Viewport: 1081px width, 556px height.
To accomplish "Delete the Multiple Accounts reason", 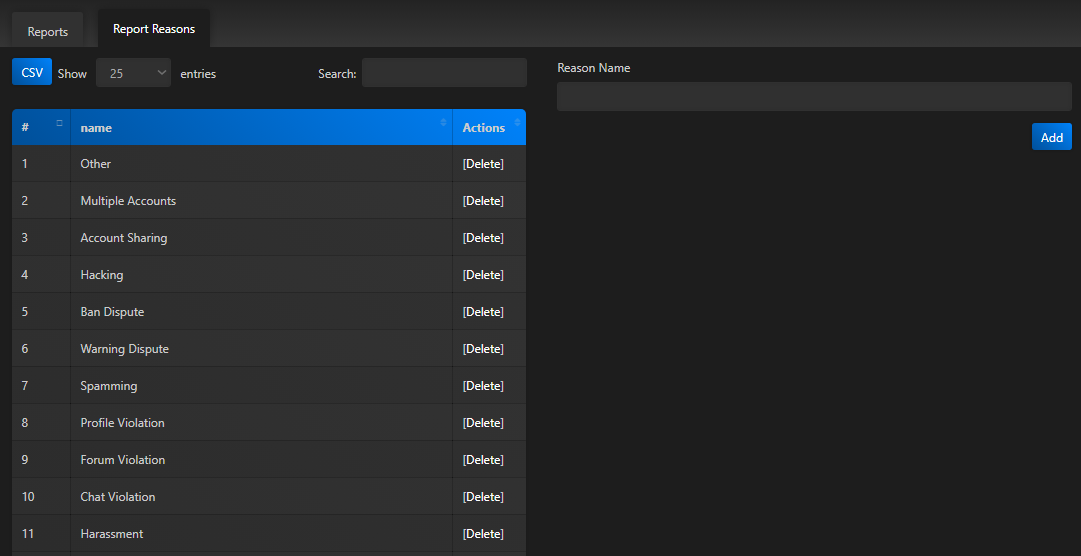I will pyautogui.click(x=483, y=201).
